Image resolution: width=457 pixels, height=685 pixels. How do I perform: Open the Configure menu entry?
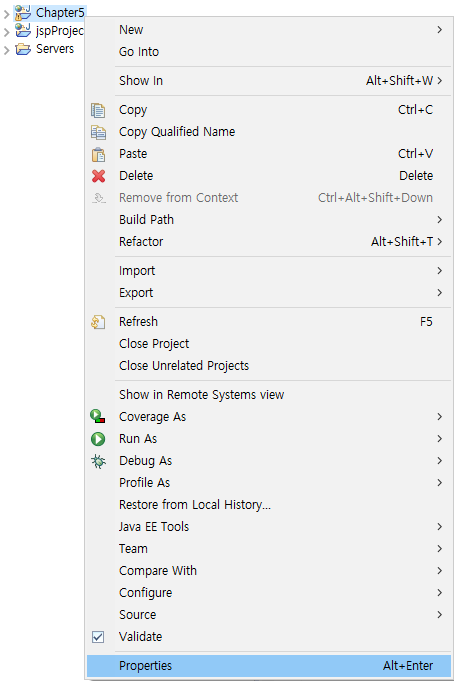pyautogui.click(x=269, y=593)
